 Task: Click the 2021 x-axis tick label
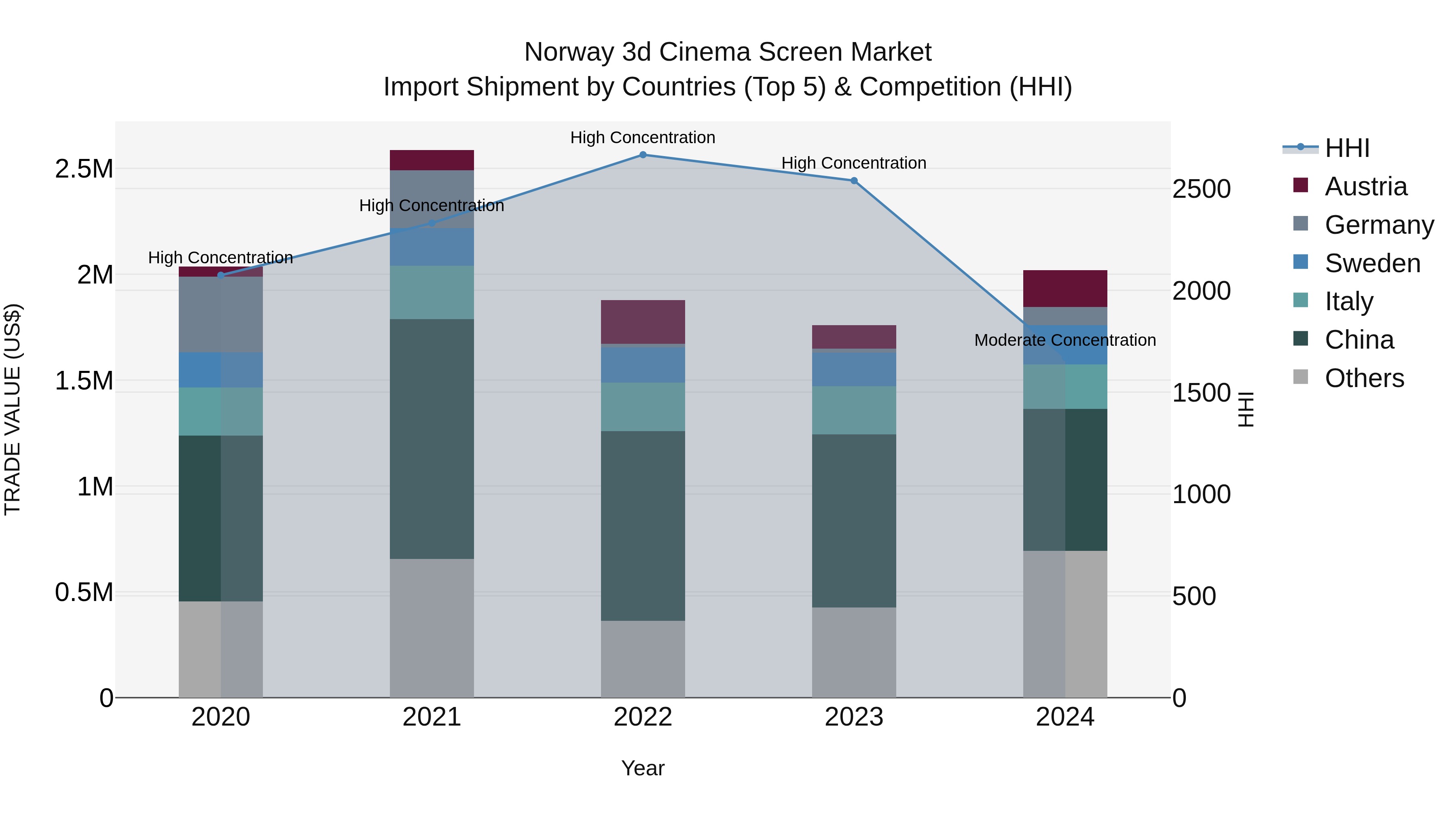432,717
